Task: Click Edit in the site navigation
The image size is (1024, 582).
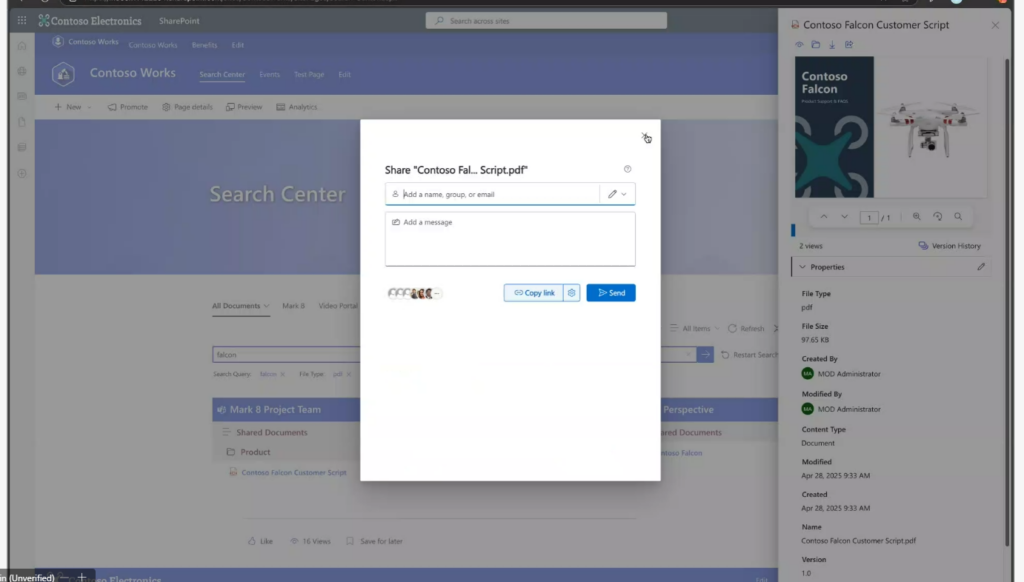Action: (344, 74)
